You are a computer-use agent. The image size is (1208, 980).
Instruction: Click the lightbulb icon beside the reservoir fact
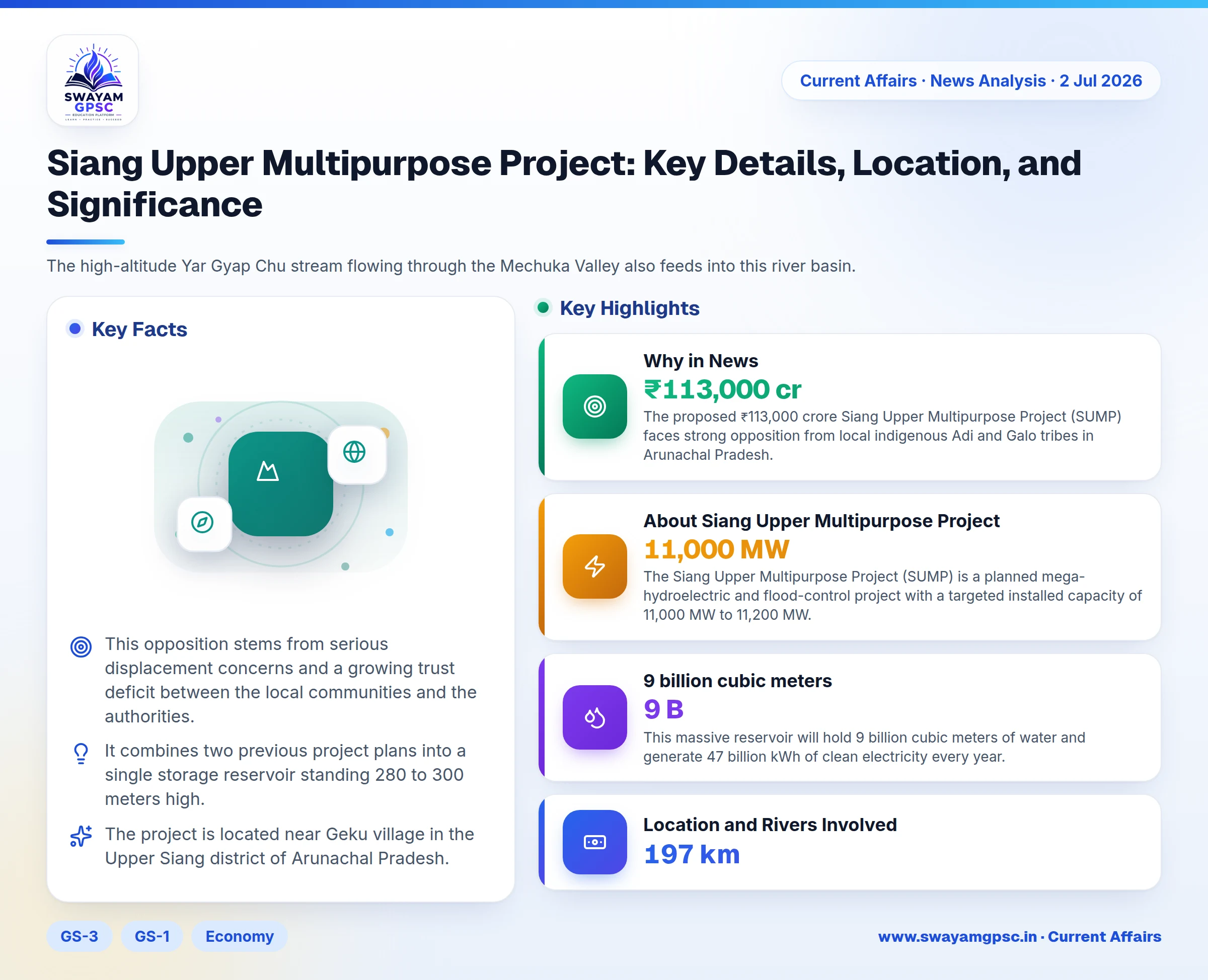pyautogui.click(x=81, y=753)
